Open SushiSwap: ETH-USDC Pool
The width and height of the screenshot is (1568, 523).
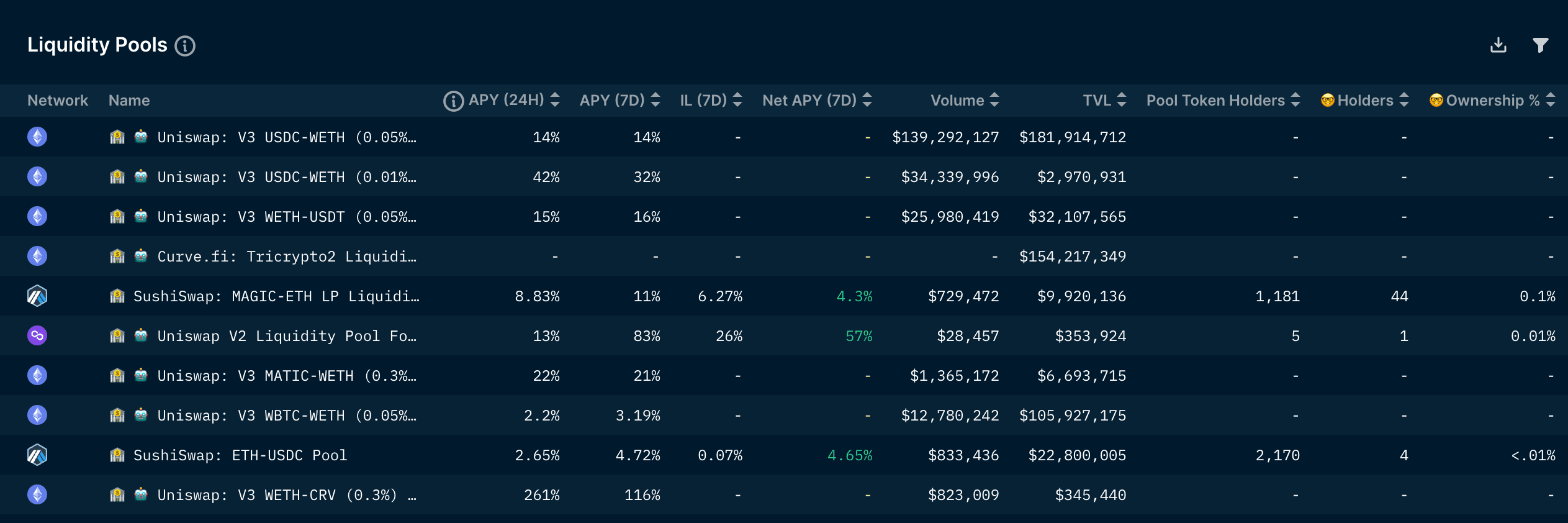pos(240,455)
